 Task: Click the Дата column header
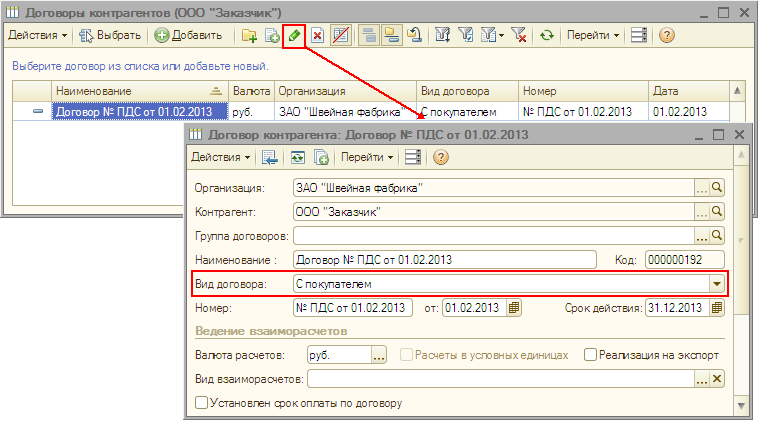(689, 91)
